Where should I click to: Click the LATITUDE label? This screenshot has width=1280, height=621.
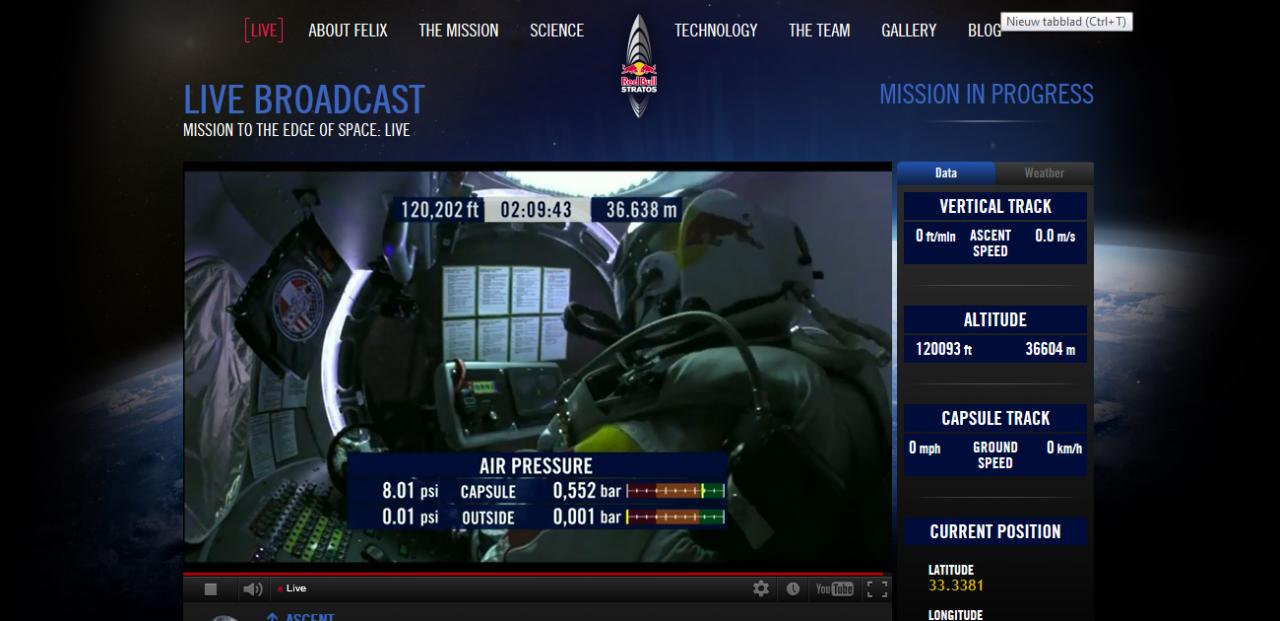click(x=951, y=570)
